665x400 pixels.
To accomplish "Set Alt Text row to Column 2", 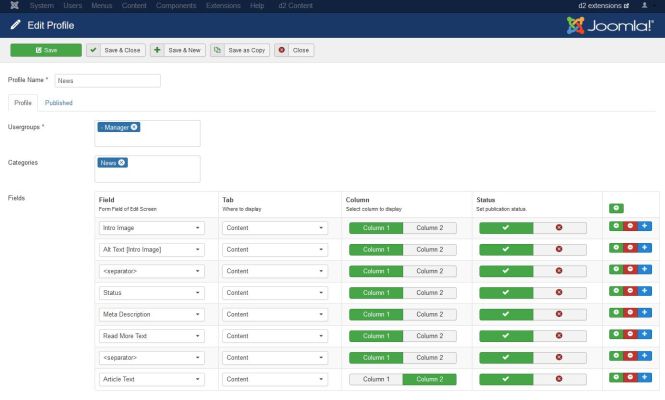I will point(430,249).
